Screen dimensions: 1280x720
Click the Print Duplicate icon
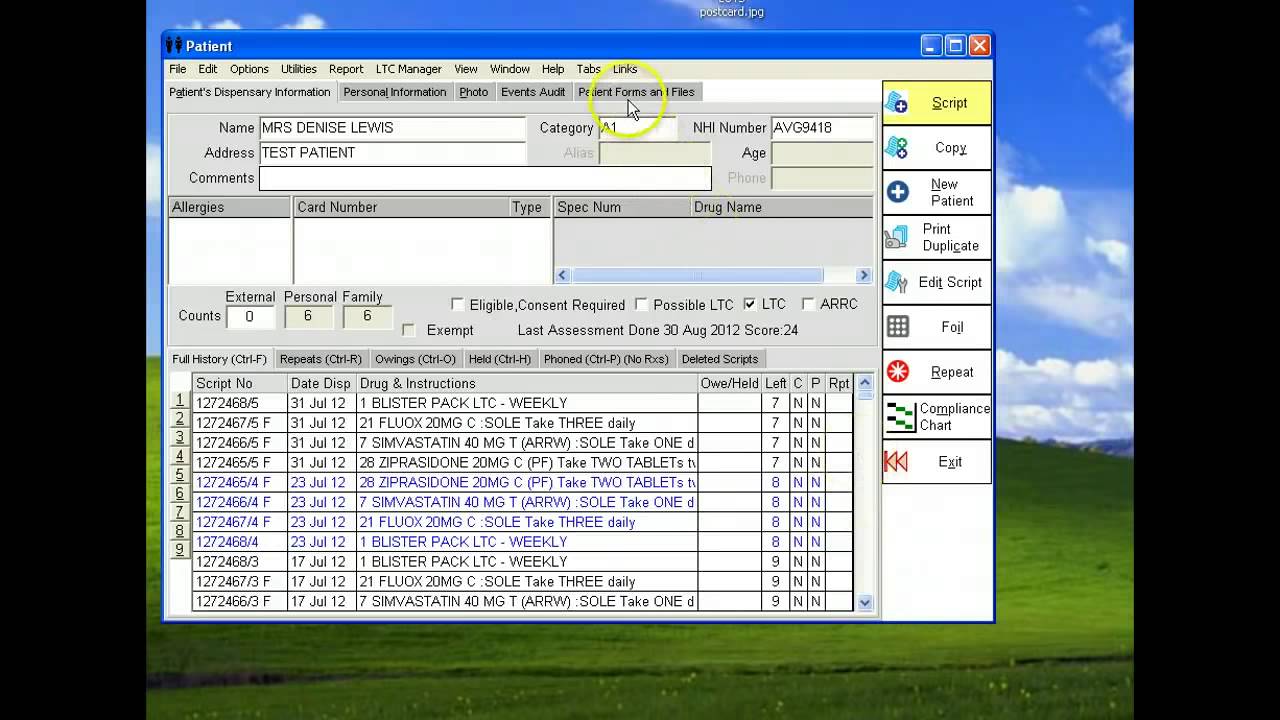tap(897, 238)
